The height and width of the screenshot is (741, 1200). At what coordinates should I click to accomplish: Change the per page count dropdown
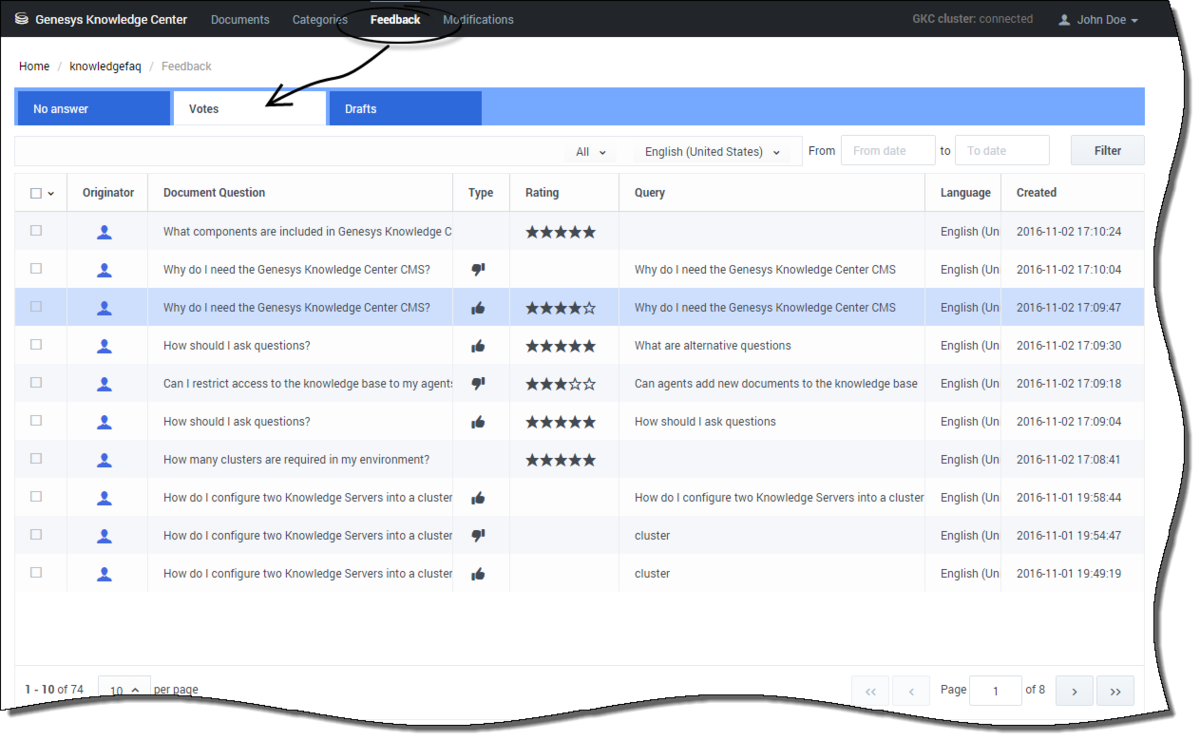coord(124,689)
